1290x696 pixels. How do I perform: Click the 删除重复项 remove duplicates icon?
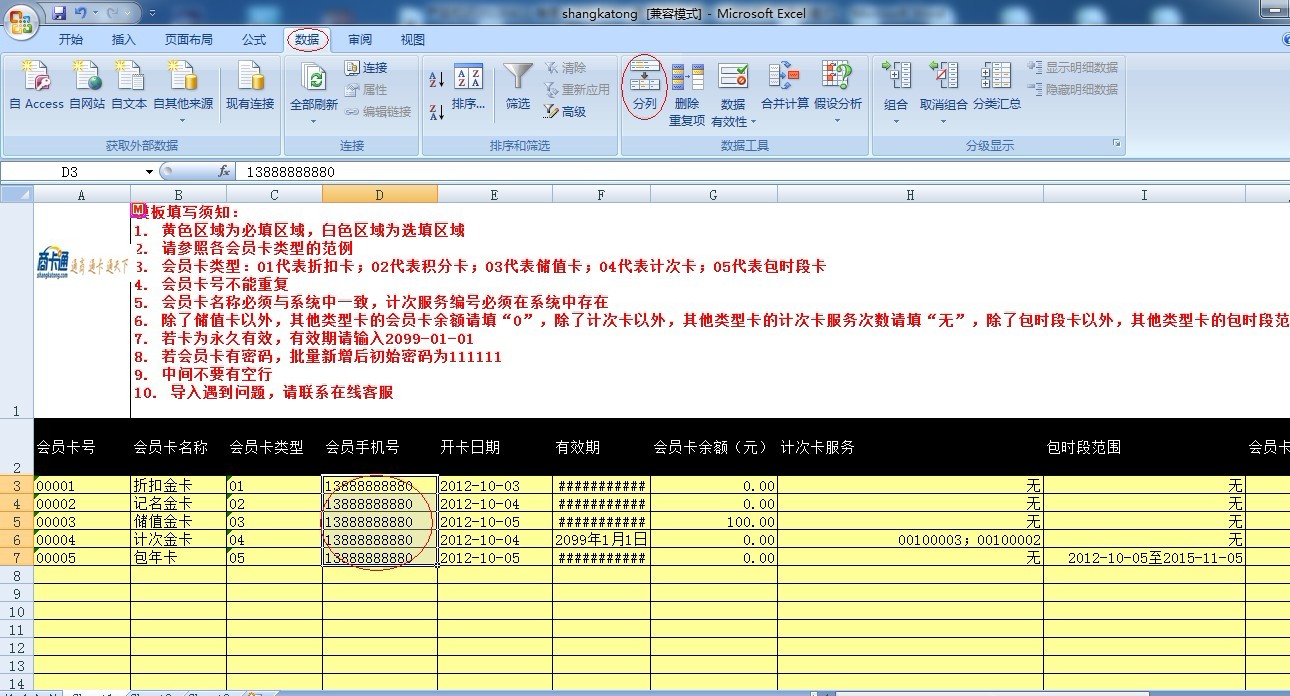point(687,78)
